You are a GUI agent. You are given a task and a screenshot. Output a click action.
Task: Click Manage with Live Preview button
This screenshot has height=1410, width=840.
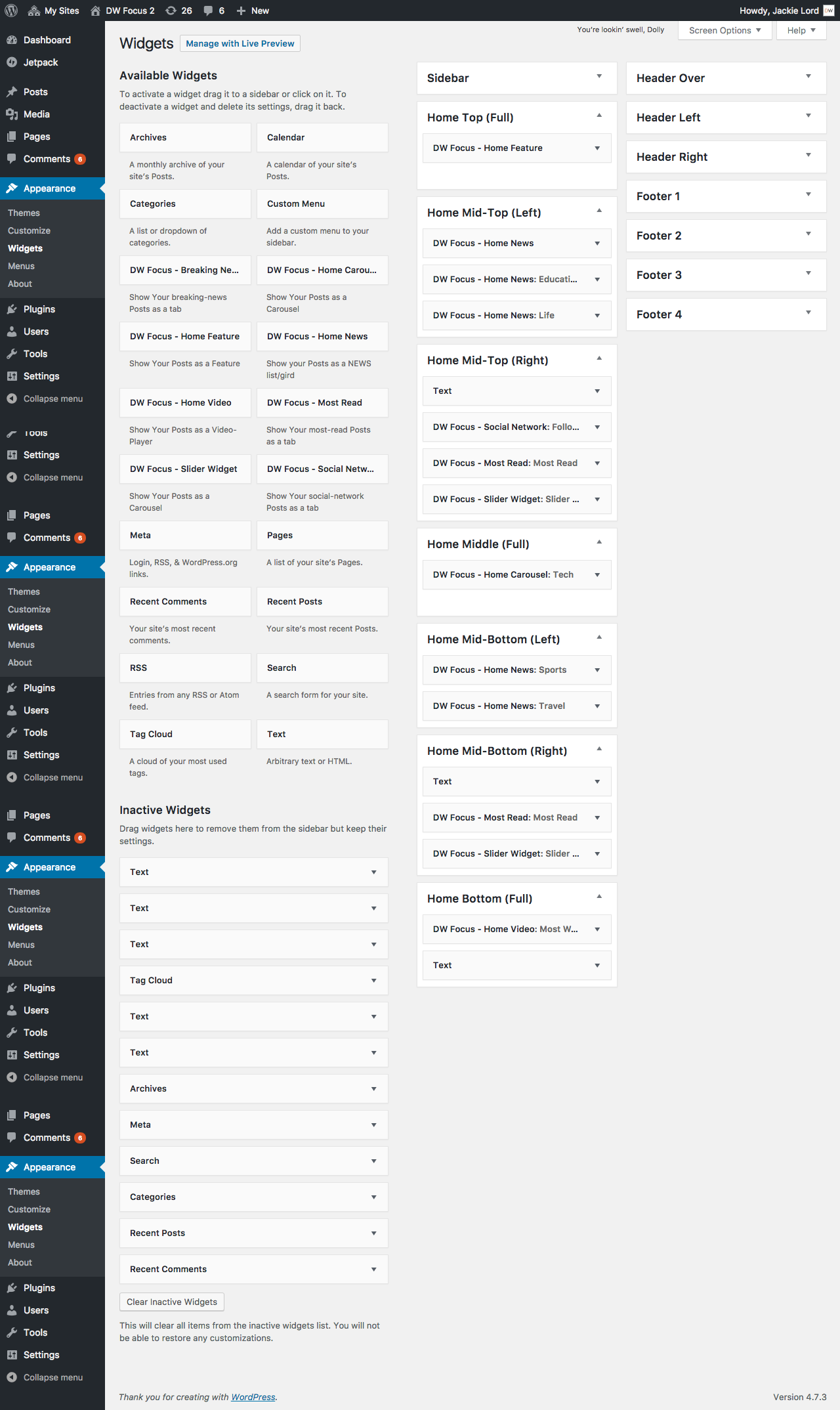240,43
